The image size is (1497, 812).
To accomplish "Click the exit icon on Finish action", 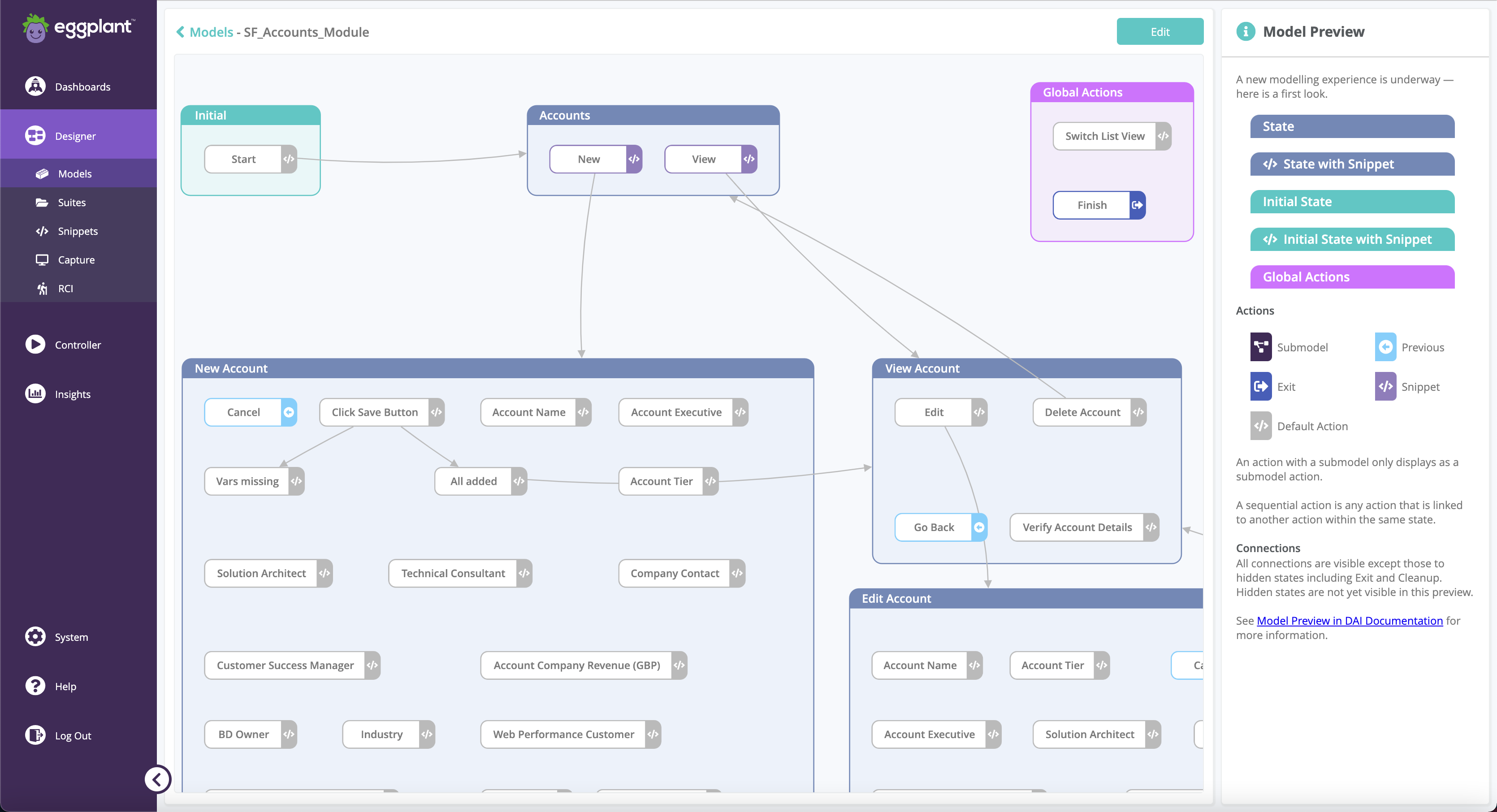I will pyautogui.click(x=1137, y=205).
